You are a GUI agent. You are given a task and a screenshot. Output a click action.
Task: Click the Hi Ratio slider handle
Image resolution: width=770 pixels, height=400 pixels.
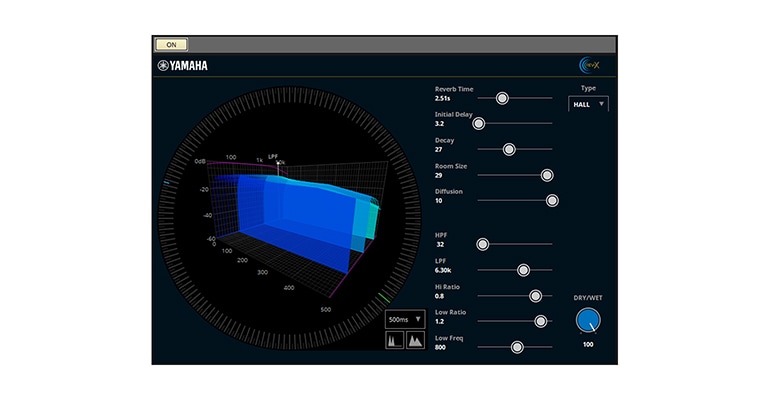(x=535, y=296)
